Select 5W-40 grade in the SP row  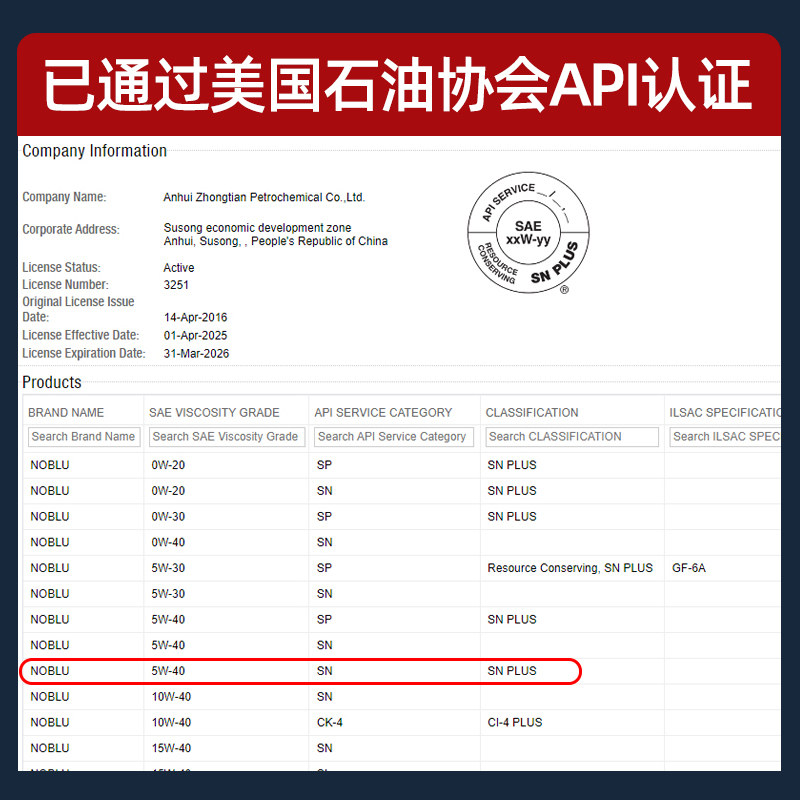168,619
